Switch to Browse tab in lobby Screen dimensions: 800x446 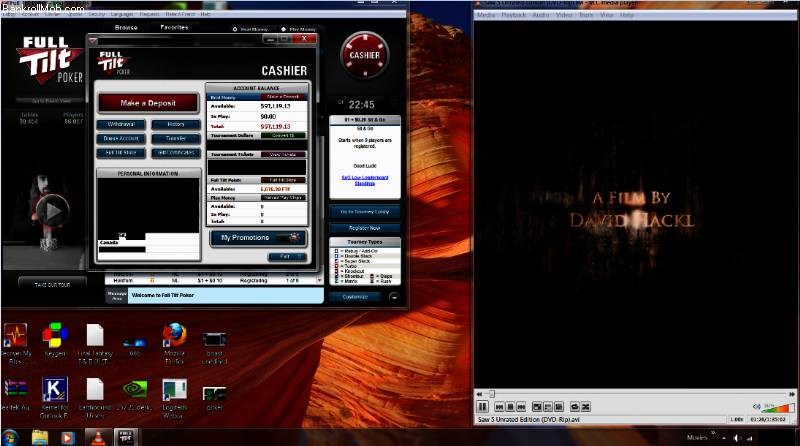click(x=126, y=28)
